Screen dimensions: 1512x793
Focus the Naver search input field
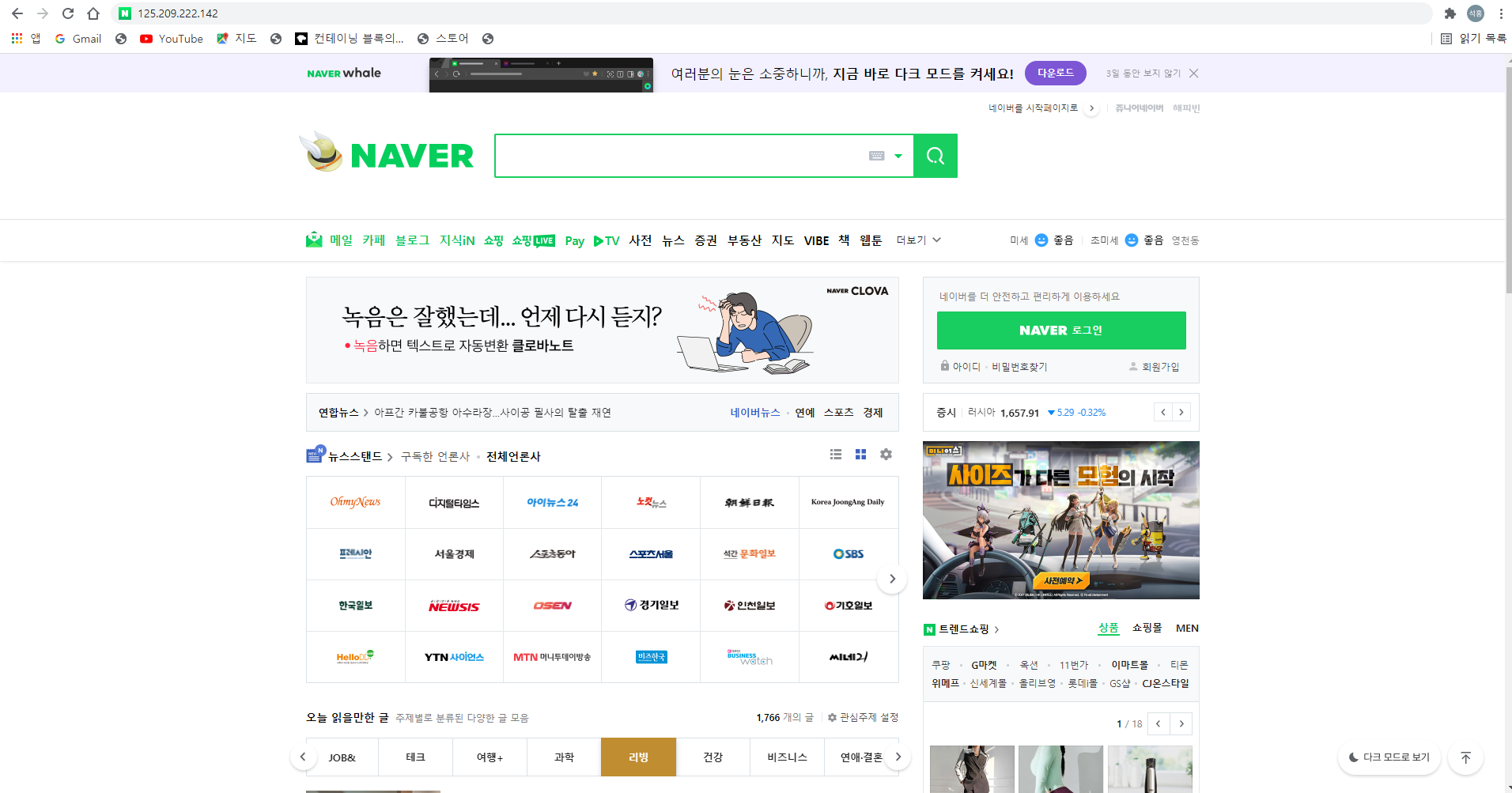click(680, 156)
